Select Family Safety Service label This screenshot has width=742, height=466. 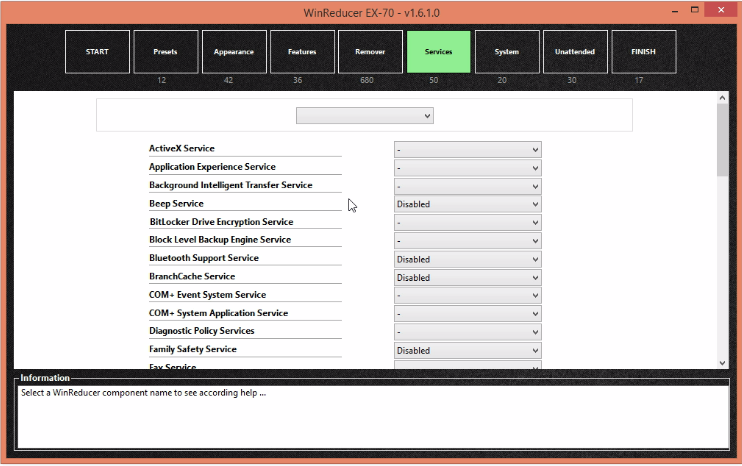(x=193, y=349)
